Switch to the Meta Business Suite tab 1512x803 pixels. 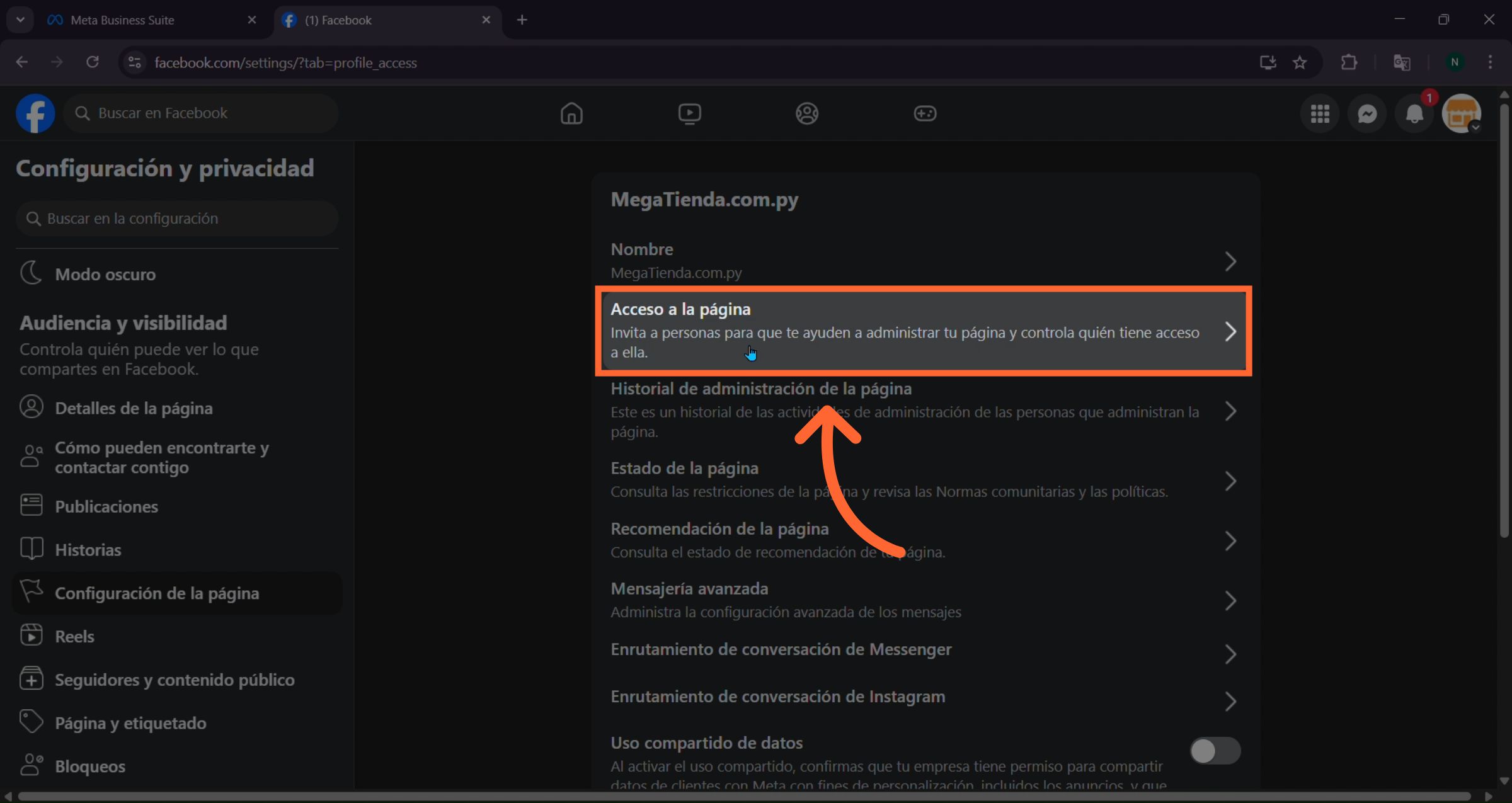point(122,20)
